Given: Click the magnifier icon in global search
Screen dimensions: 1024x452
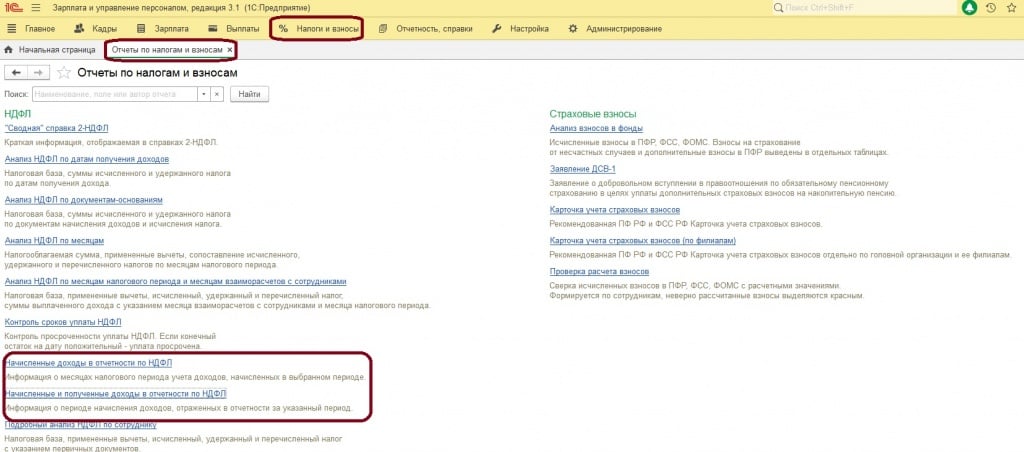Looking at the screenshot, I should click(778, 8).
